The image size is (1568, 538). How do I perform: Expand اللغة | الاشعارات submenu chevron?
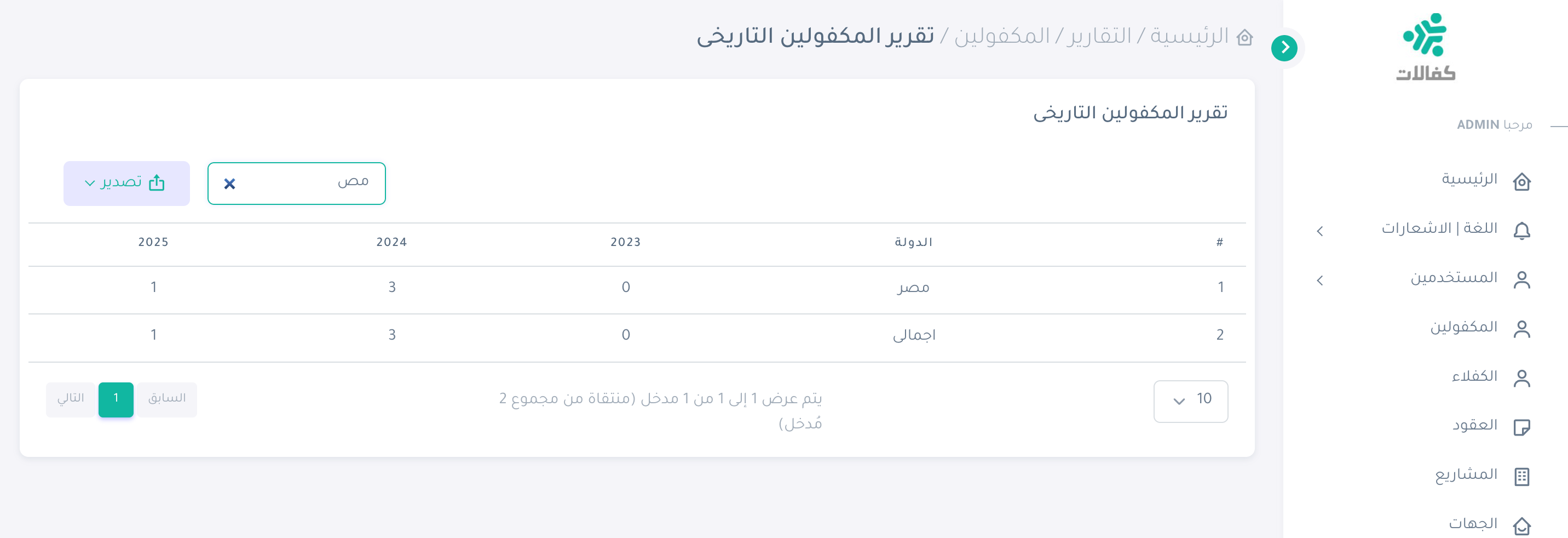[1319, 231]
